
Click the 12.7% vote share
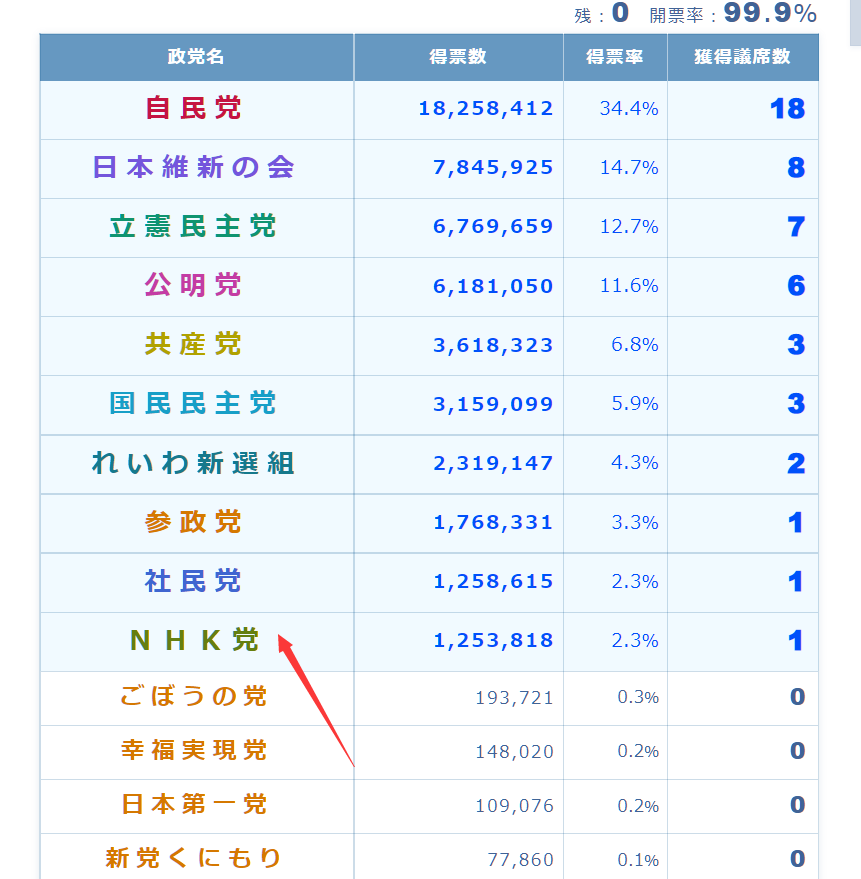coord(629,226)
